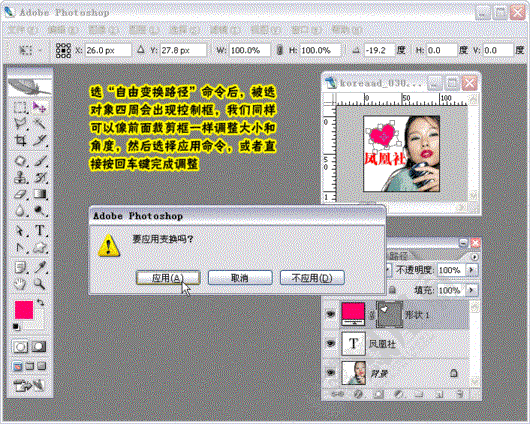Viewport: 530px width, 424px height.
Task: Select the Notes tool
Action: 20,268
